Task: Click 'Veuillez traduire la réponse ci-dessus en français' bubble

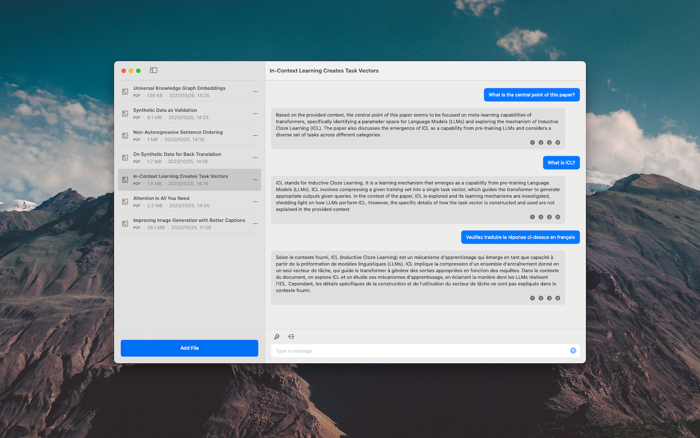Action: click(x=520, y=237)
